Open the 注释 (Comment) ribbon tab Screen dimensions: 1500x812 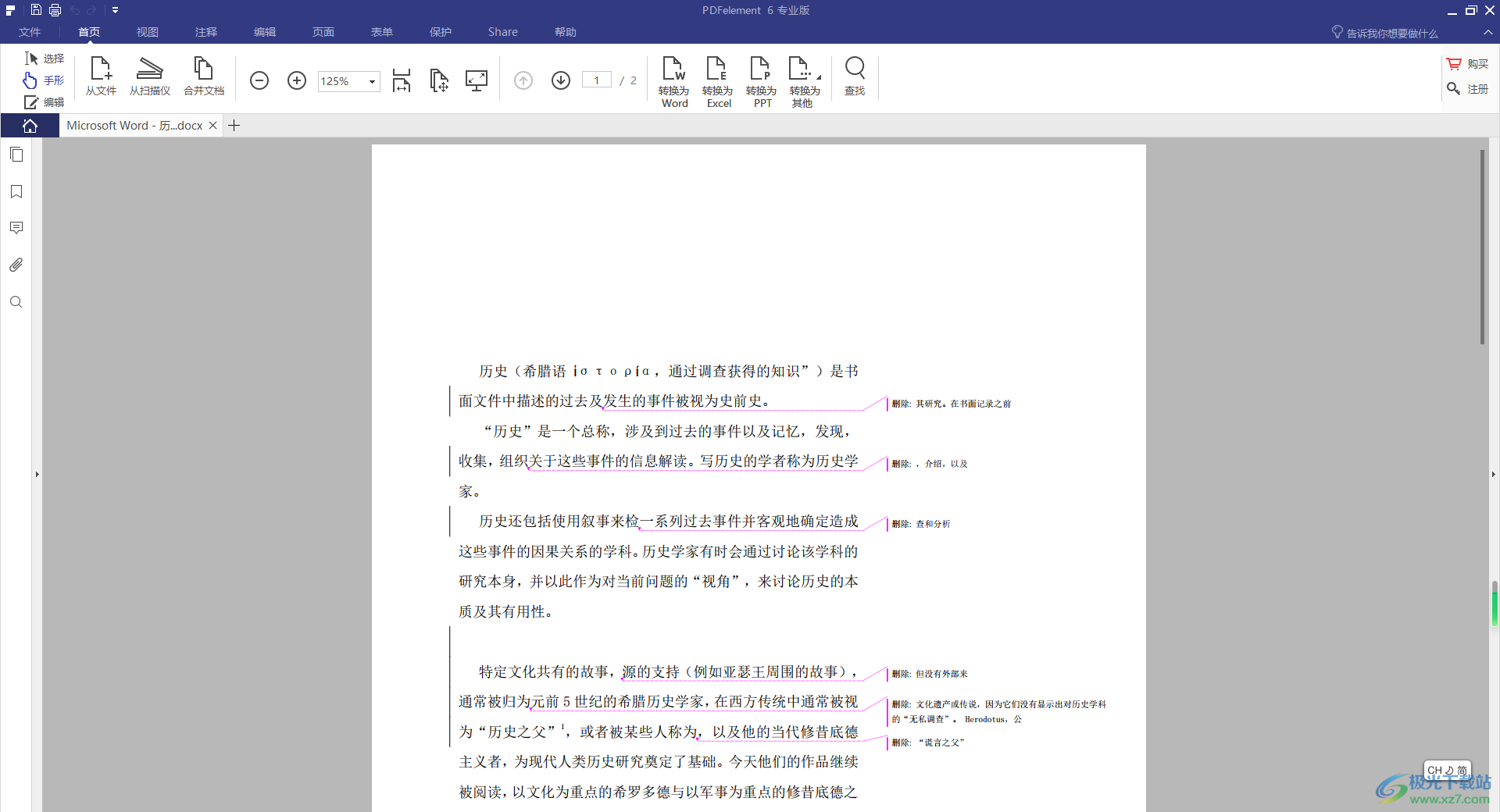click(206, 32)
